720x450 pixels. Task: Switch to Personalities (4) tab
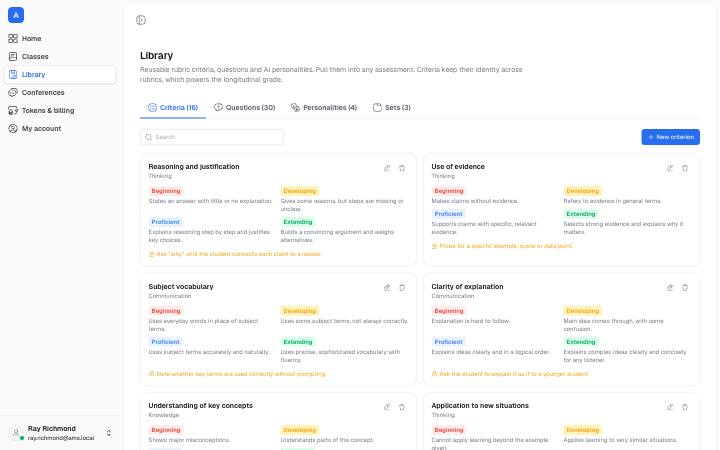click(324, 107)
